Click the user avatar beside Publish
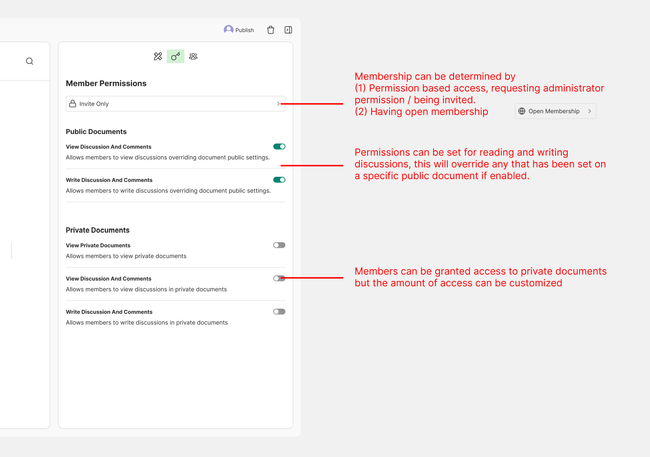Screen dimensions: 650x457 click(x=228, y=30)
